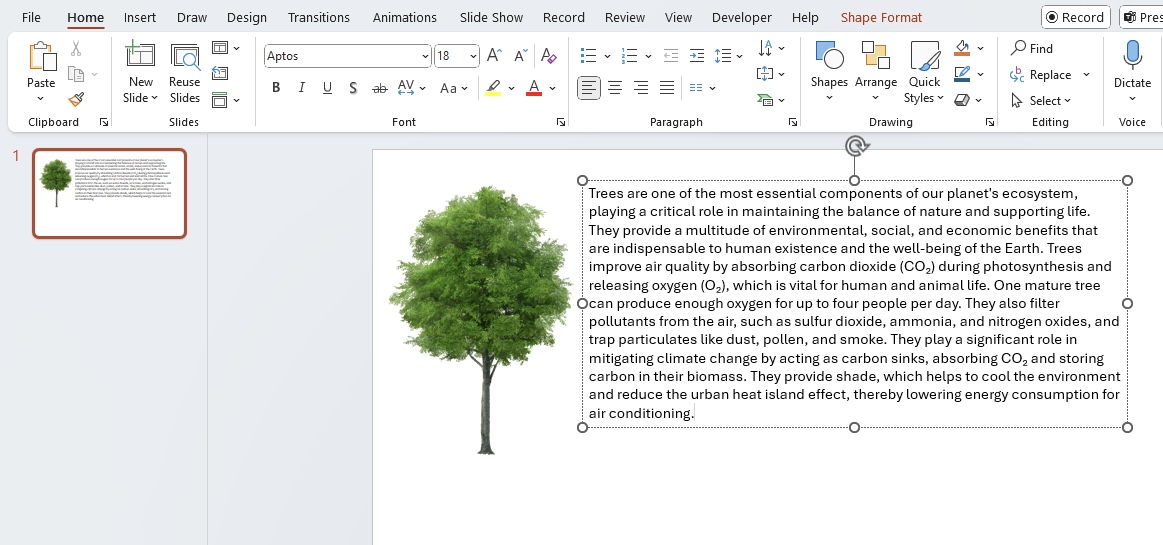Viewport: 1163px width, 545px height.
Task: Expand the Select dropdown
Action: (1068, 101)
